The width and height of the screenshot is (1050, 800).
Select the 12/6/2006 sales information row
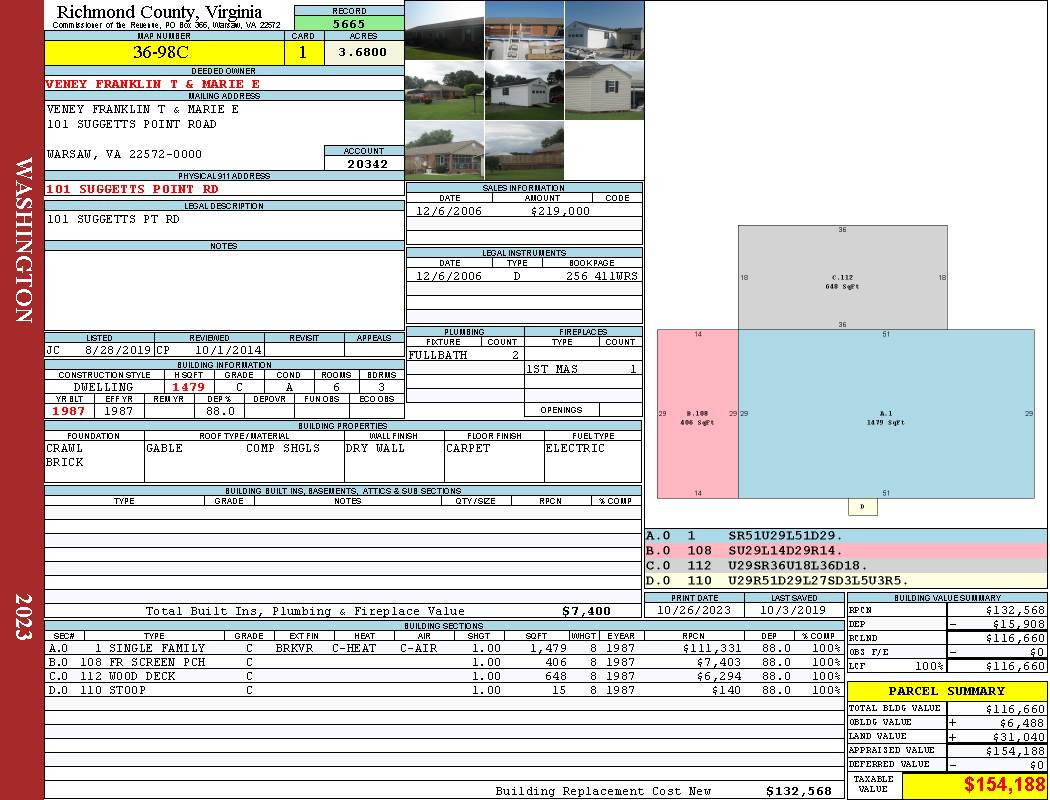[524, 211]
